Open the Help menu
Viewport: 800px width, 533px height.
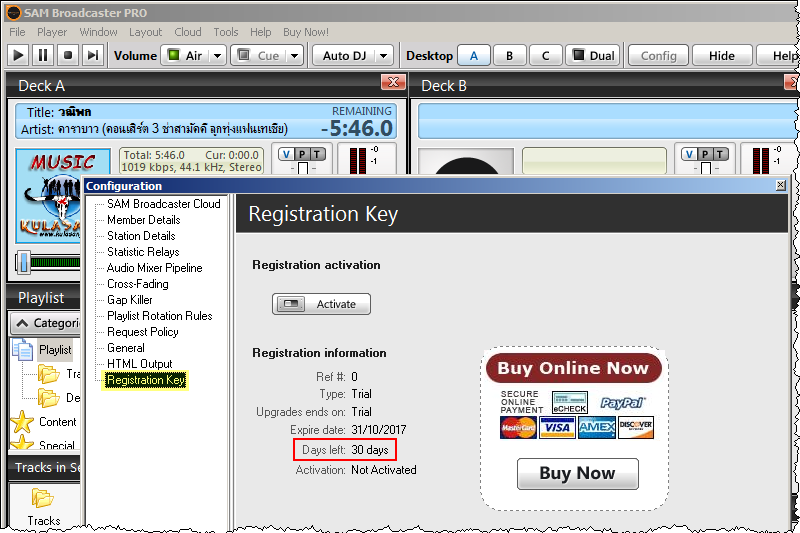click(261, 32)
